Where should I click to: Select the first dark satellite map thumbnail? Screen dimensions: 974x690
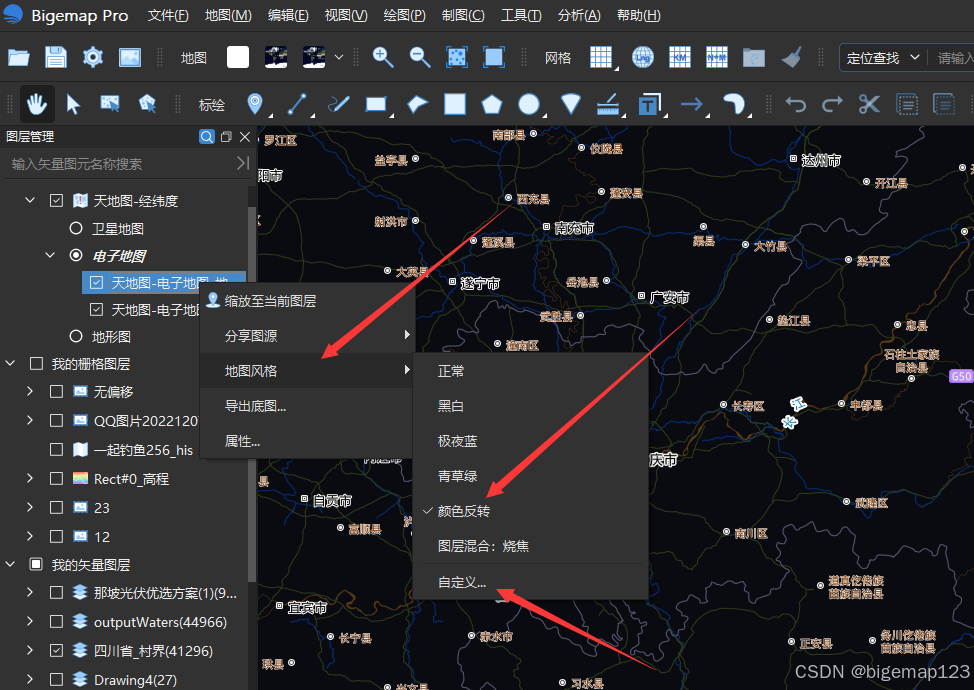(x=276, y=57)
